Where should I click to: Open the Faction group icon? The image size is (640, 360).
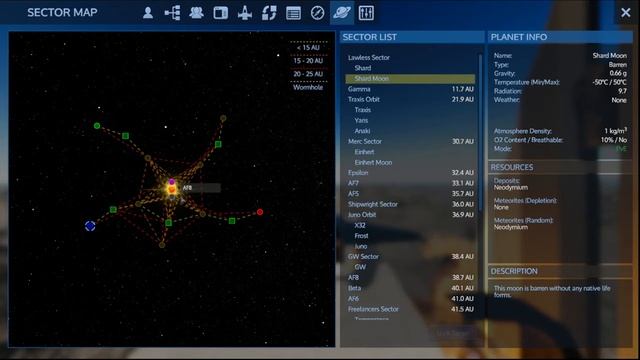[x=196, y=13]
